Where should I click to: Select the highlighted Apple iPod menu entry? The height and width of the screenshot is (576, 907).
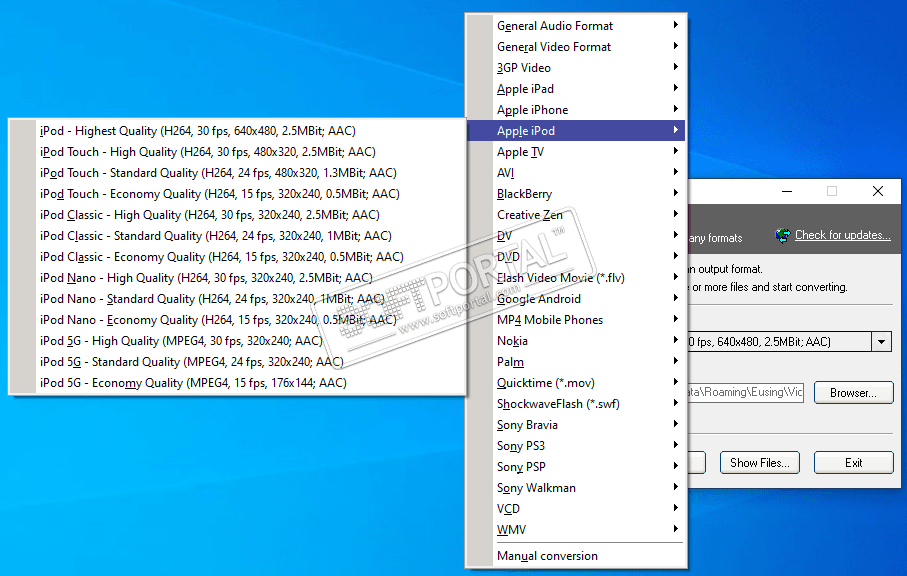point(576,131)
